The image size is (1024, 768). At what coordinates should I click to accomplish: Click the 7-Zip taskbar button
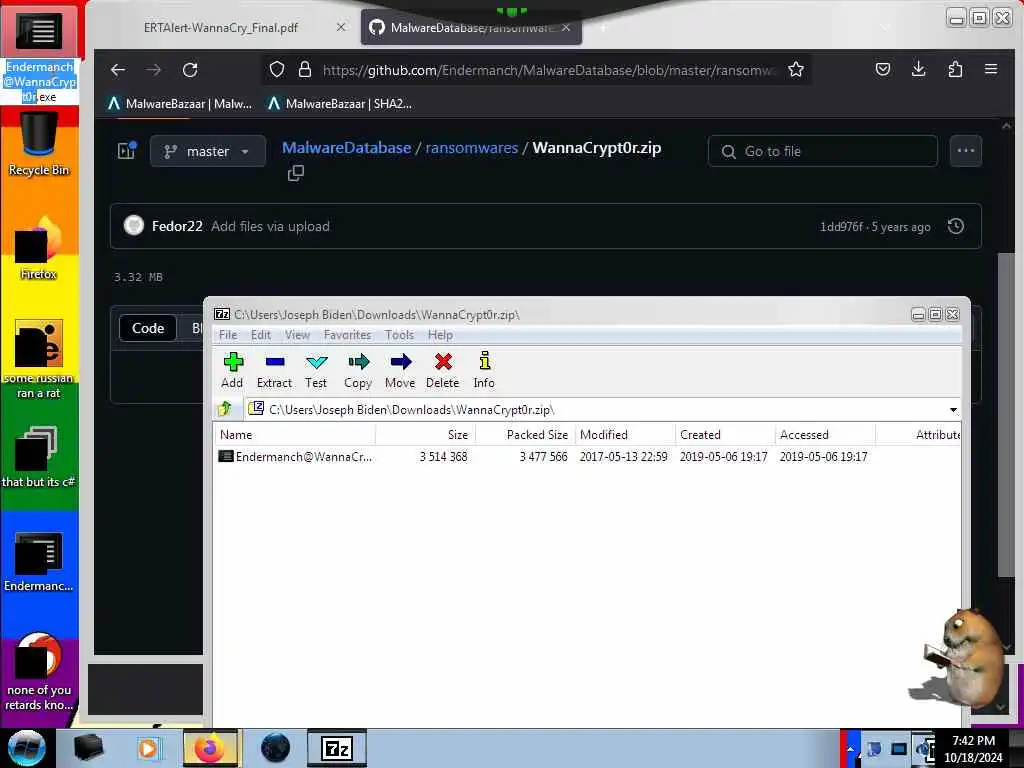(x=337, y=748)
